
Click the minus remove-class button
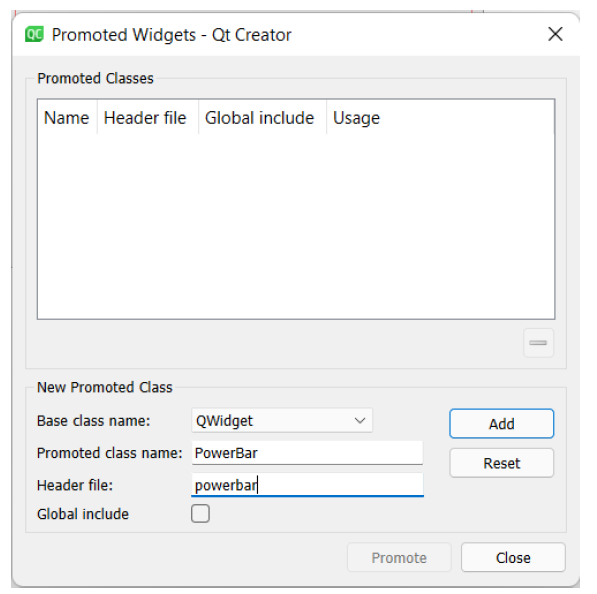click(x=538, y=343)
